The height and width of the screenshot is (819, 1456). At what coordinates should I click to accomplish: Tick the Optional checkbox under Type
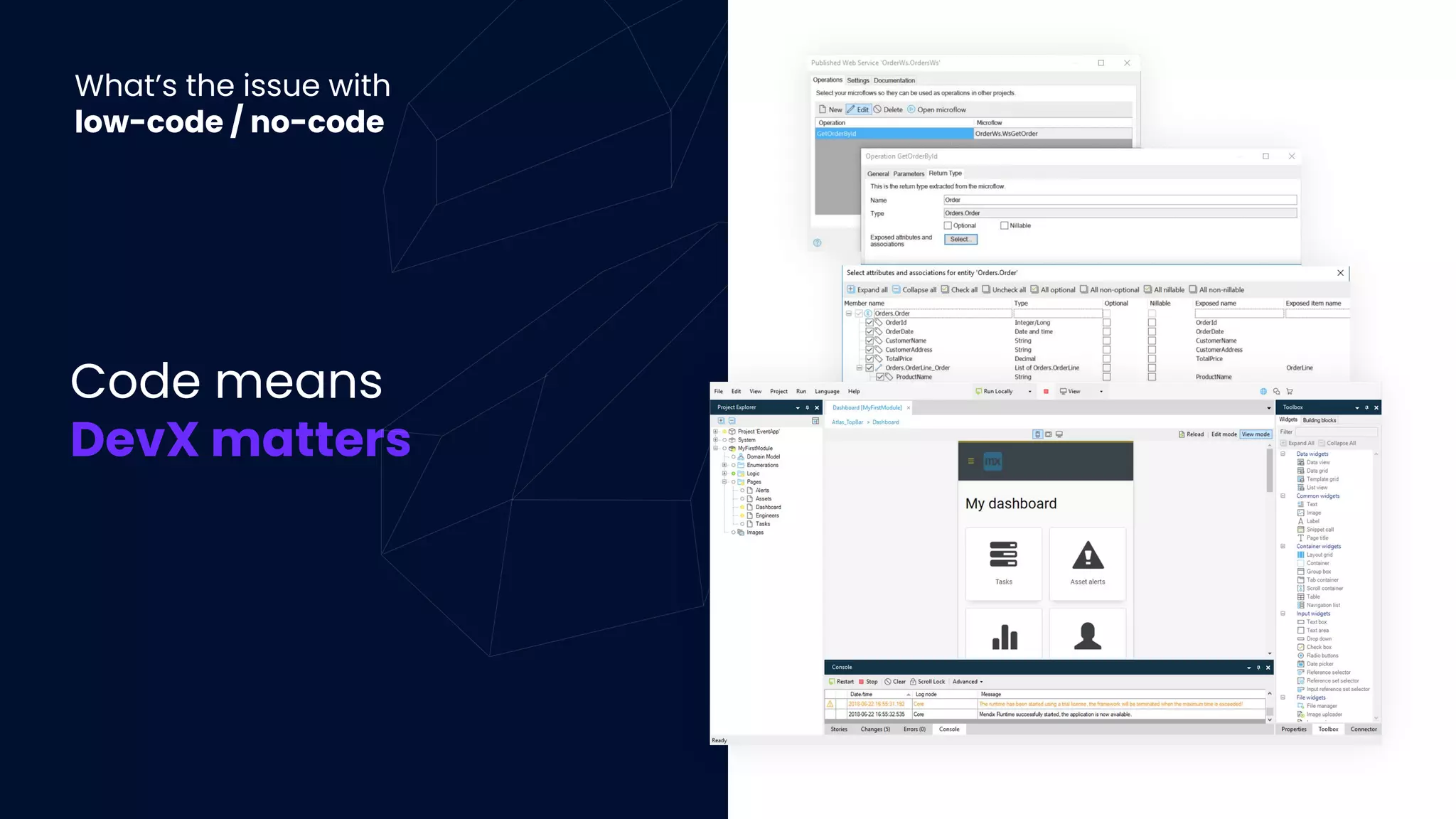(948, 225)
